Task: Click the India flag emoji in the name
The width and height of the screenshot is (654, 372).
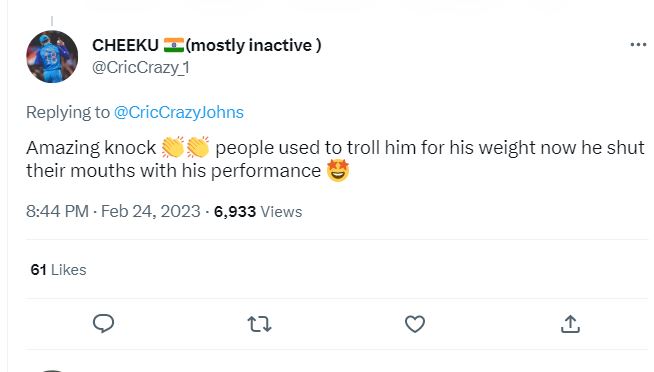Action: pyautogui.click(x=174, y=45)
